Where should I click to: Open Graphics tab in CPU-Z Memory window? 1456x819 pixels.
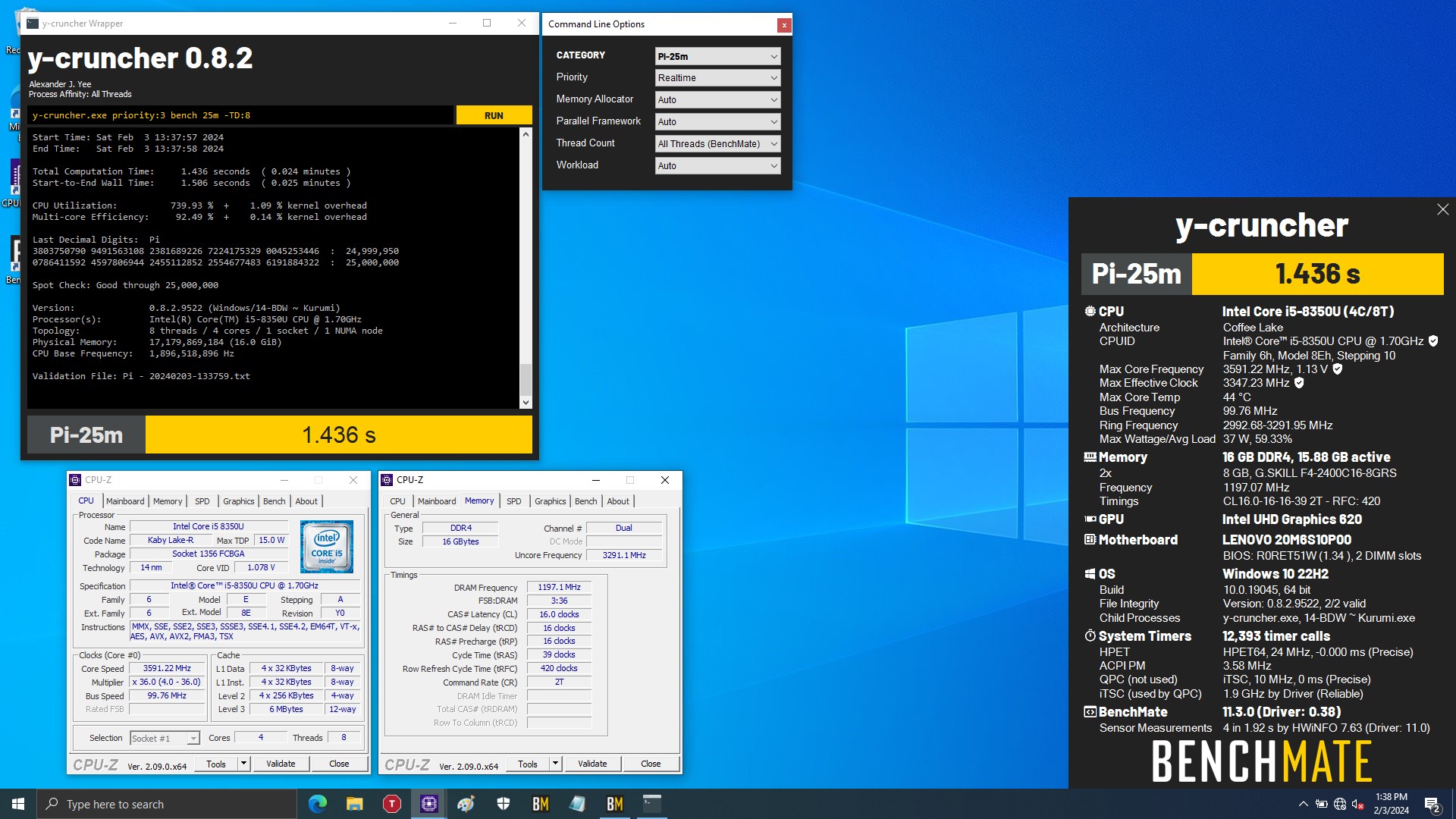(x=550, y=501)
